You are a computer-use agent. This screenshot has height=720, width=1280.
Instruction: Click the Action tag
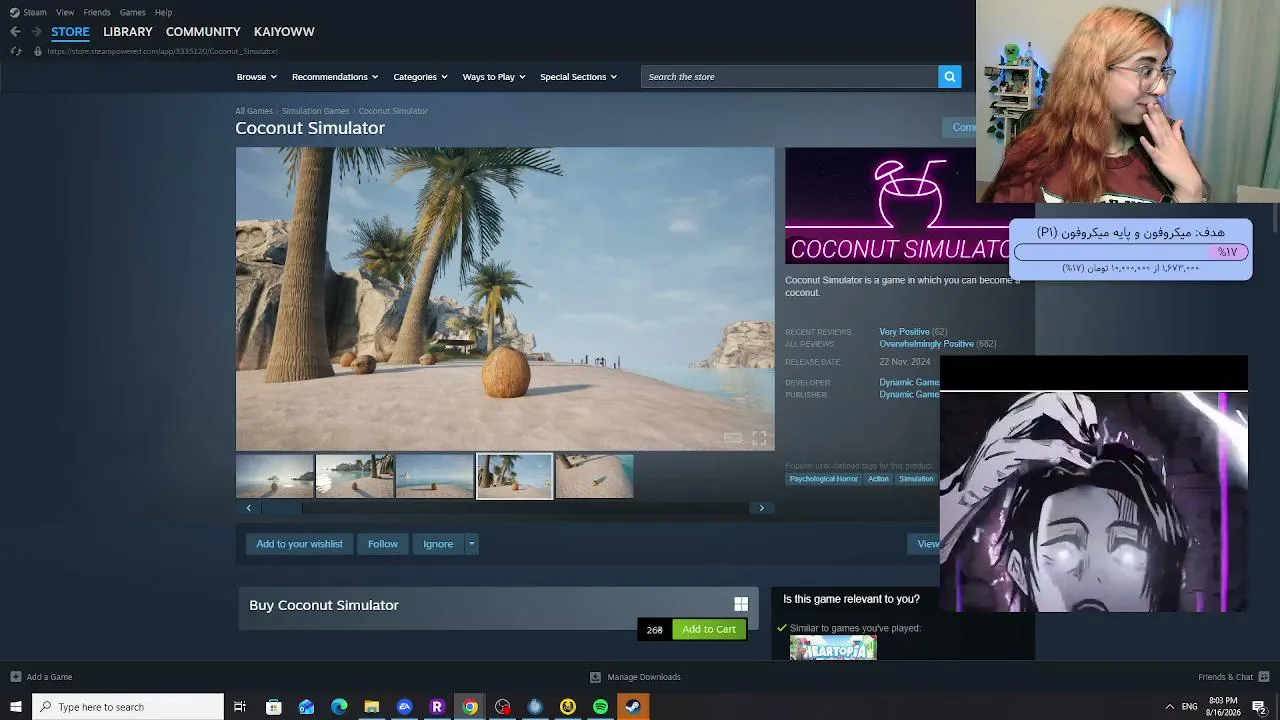click(x=878, y=479)
